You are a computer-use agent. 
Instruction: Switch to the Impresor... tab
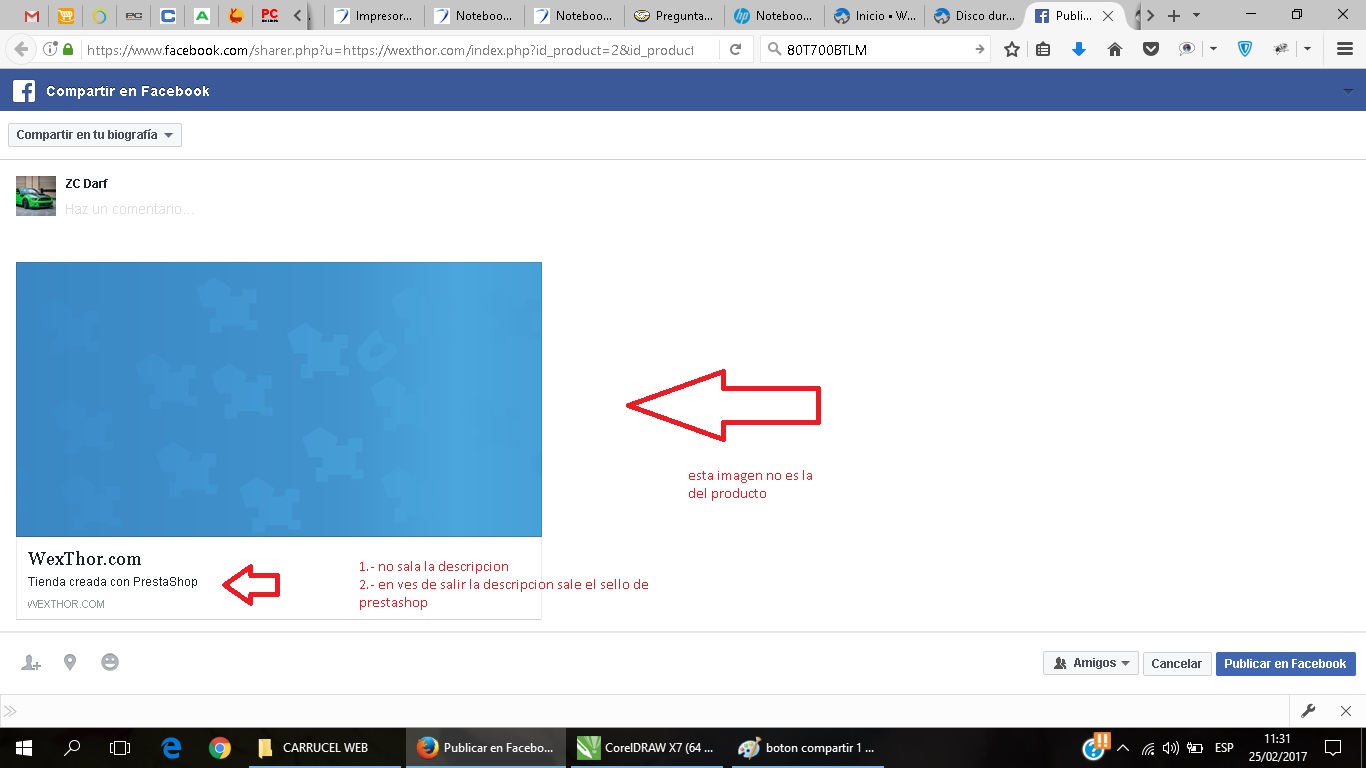(x=373, y=16)
